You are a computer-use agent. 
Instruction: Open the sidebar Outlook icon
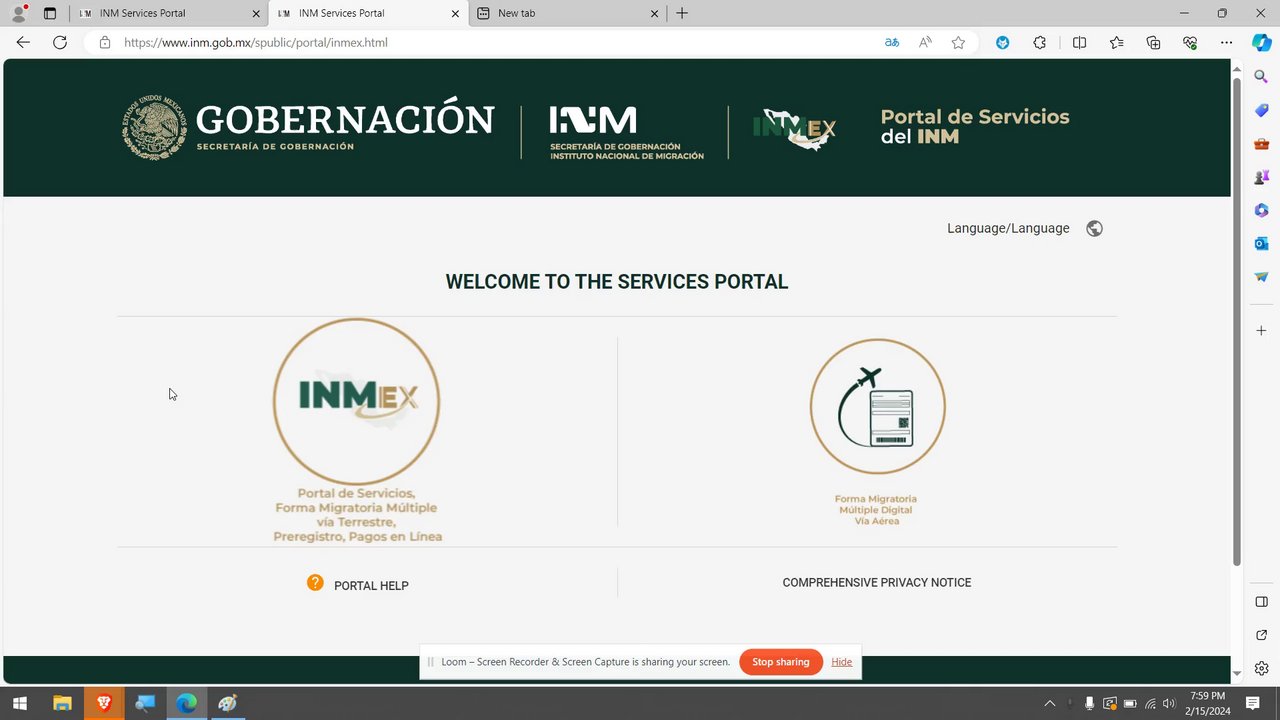1262,243
